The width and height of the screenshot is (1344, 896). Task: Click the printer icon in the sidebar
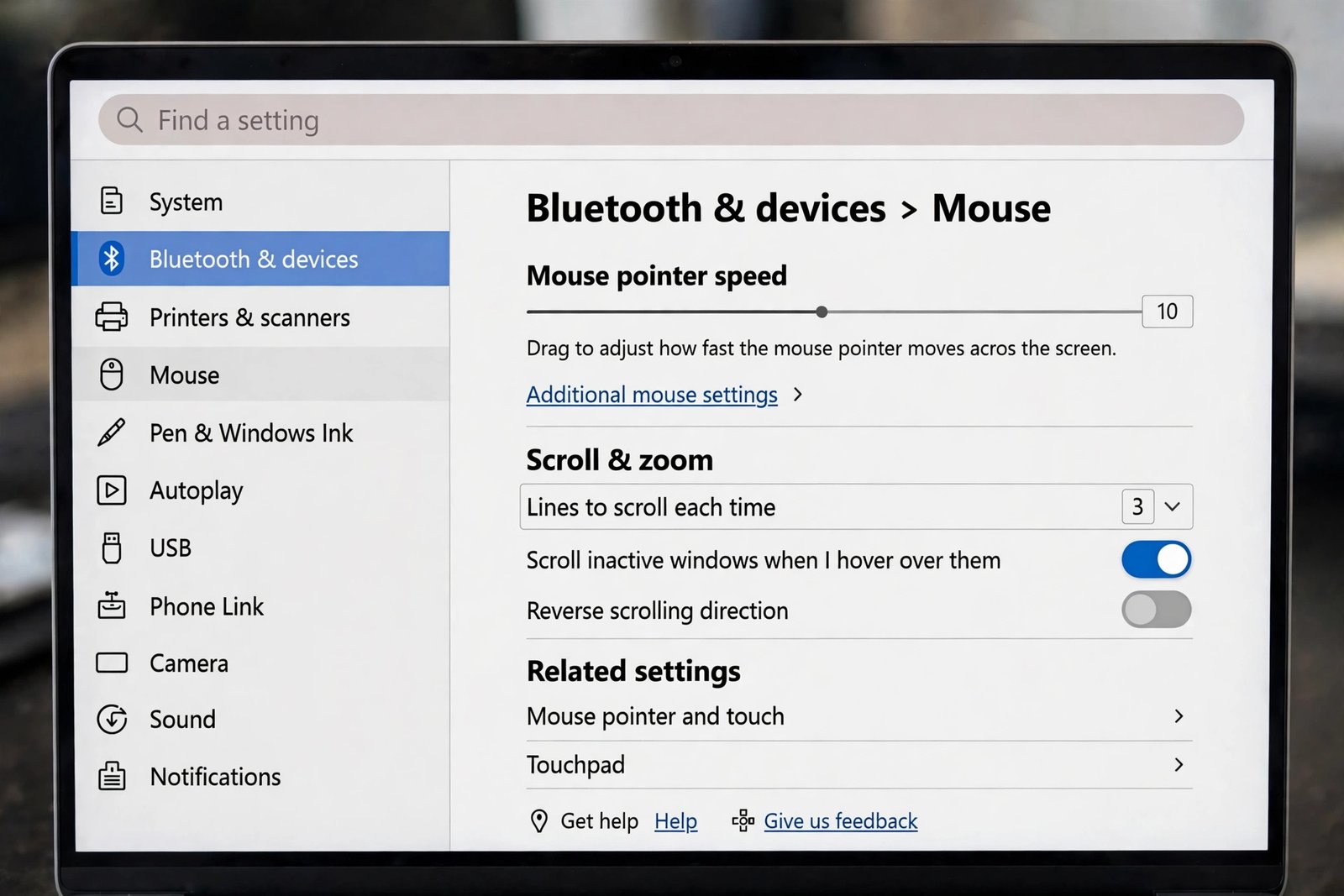(x=112, y=317)
